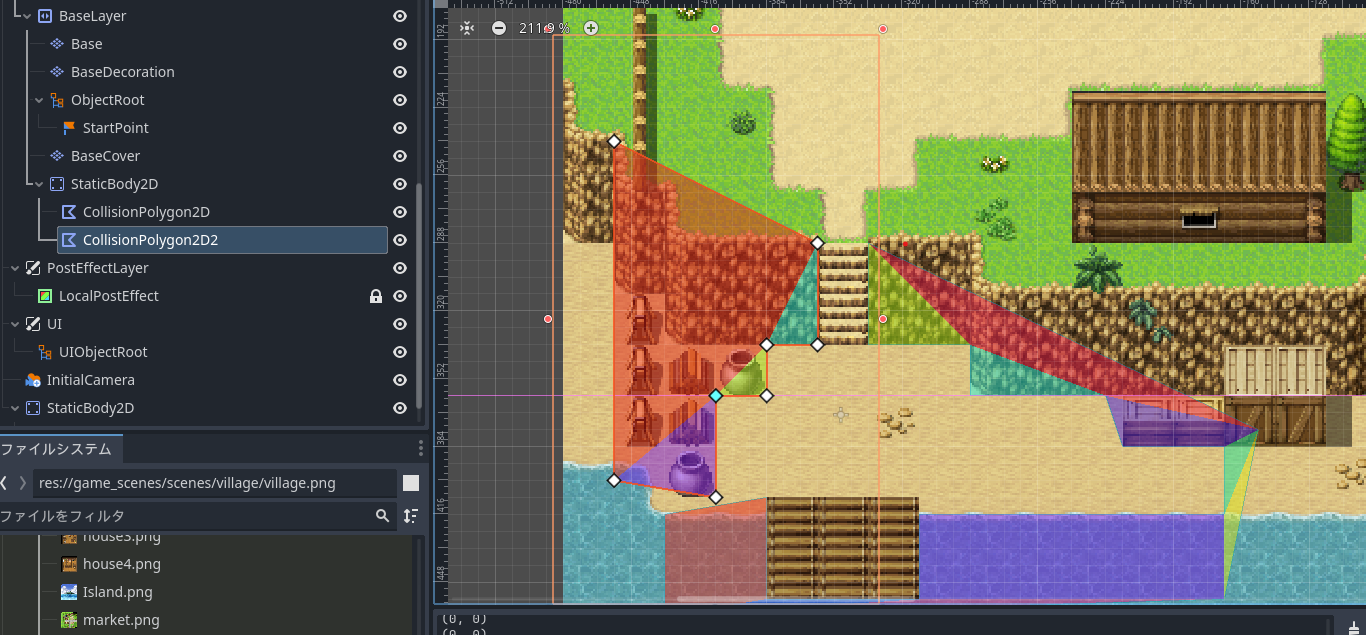1366x635 pixels.
Task: Click the LocalPostEffect green rectangle icon
Action: [45, 296]
